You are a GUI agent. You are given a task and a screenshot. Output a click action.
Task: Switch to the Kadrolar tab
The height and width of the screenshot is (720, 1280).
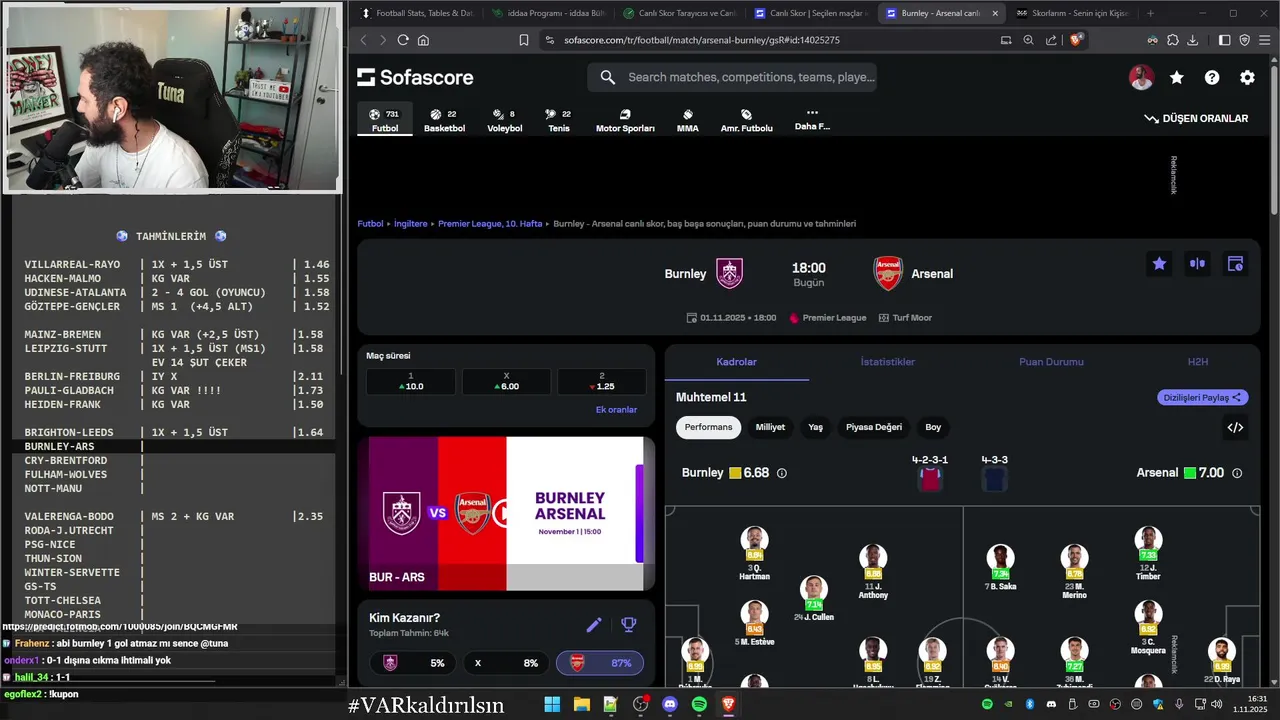click(x=736, y=362)
